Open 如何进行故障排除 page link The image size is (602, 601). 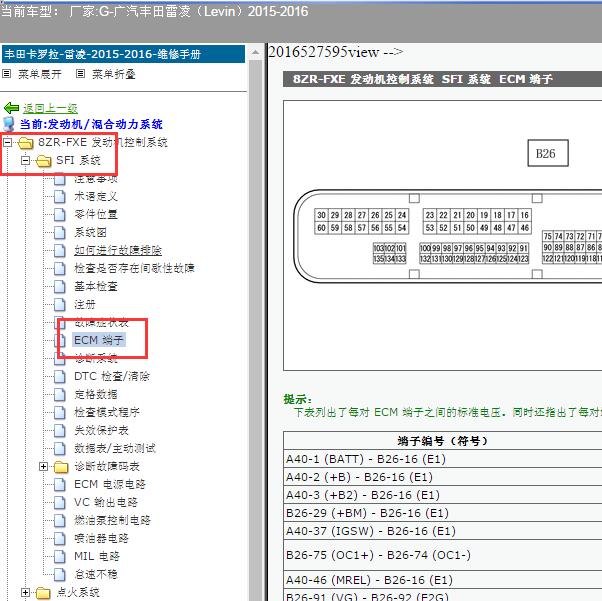tap(118, 251)
